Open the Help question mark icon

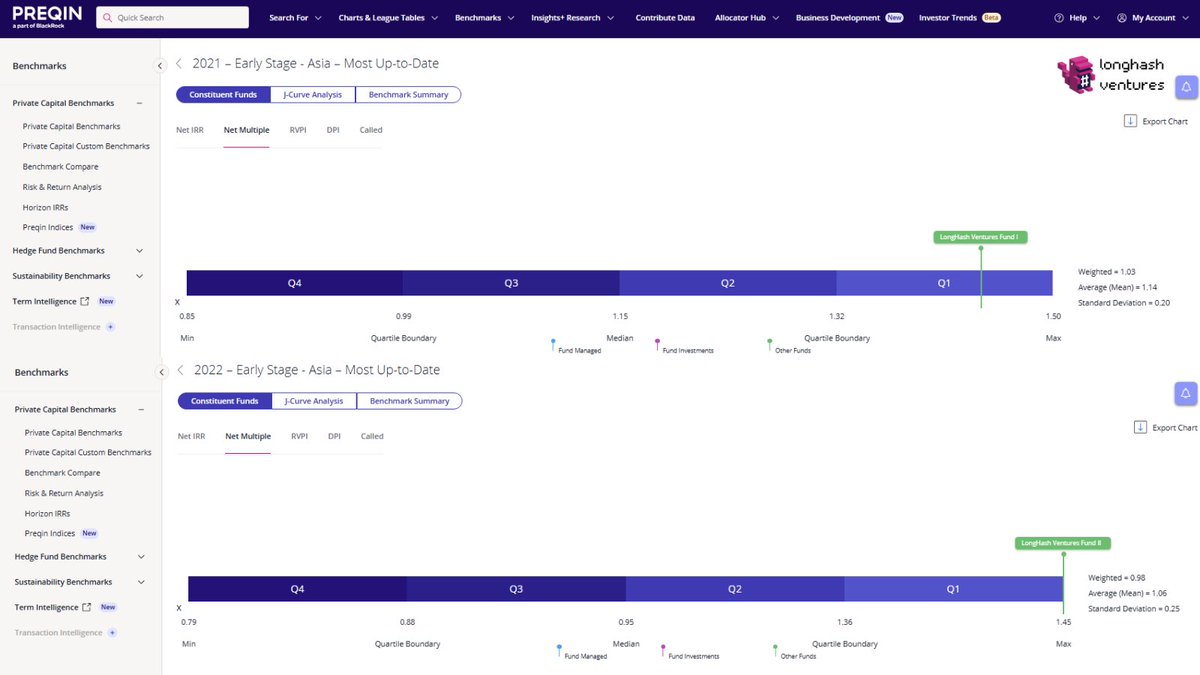tap(1060, 18)
